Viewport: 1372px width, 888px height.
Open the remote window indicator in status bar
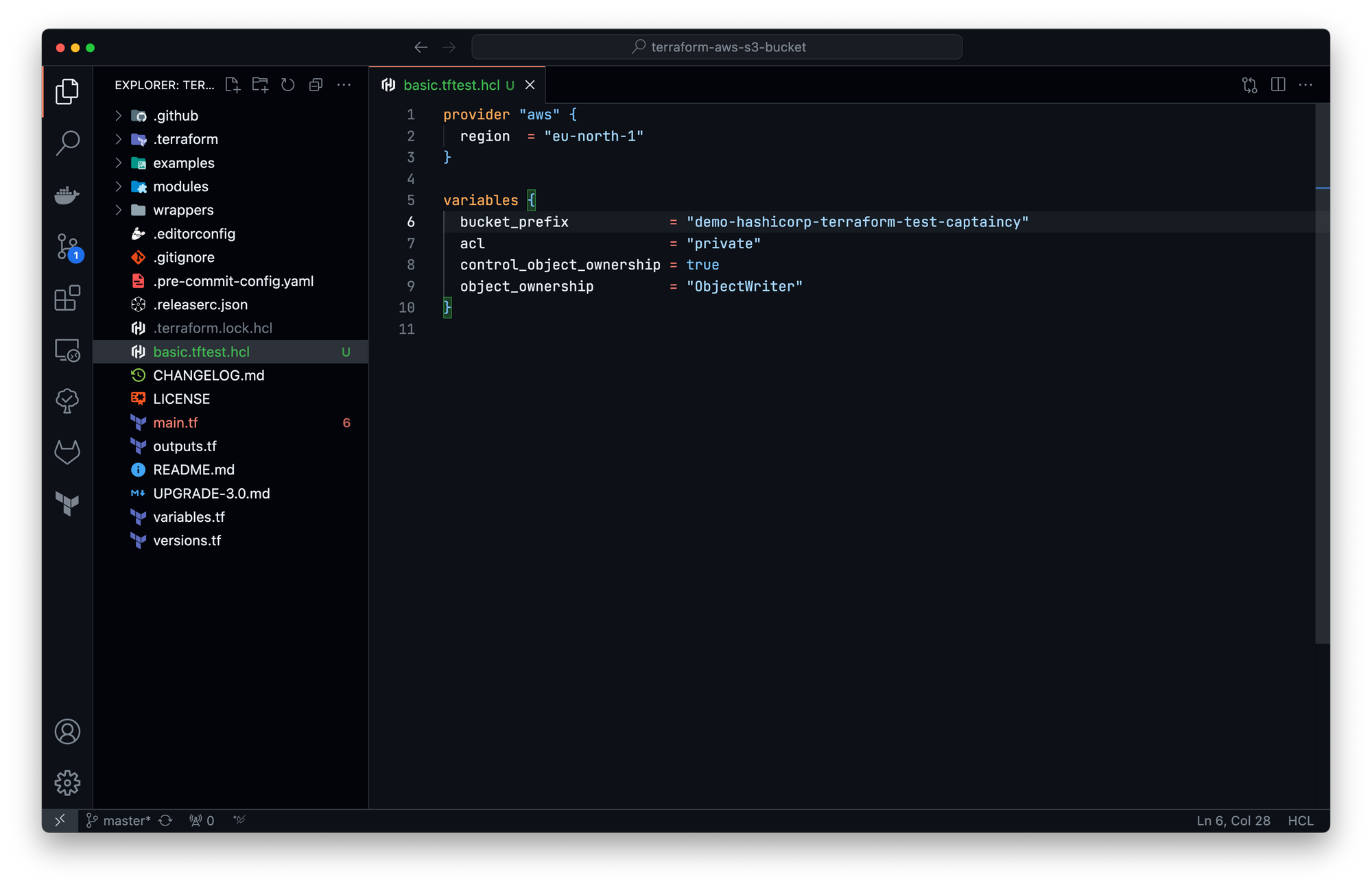60,821
